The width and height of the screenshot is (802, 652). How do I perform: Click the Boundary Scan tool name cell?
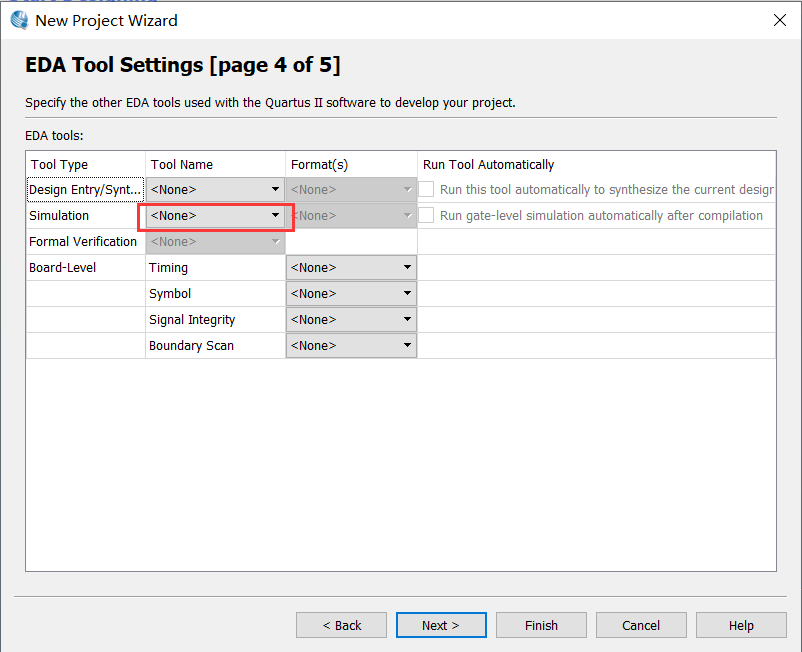point(215,346)
